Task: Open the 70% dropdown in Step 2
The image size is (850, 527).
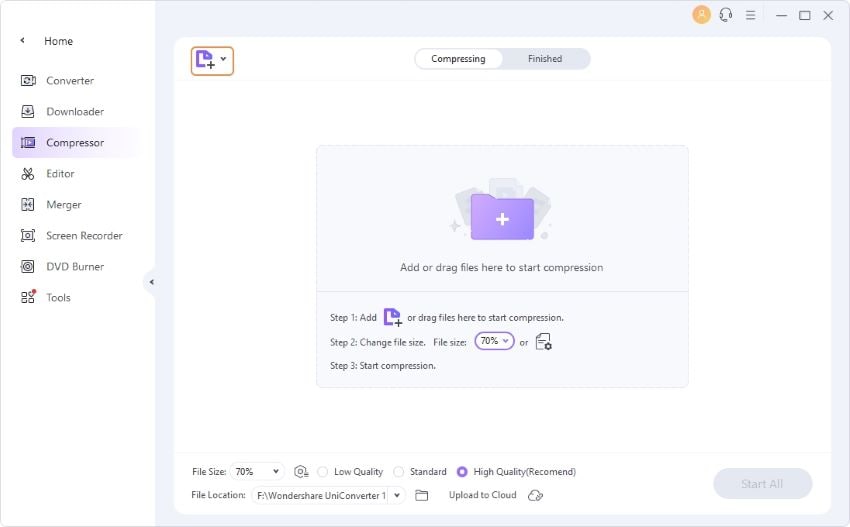Action: point(494,341)
